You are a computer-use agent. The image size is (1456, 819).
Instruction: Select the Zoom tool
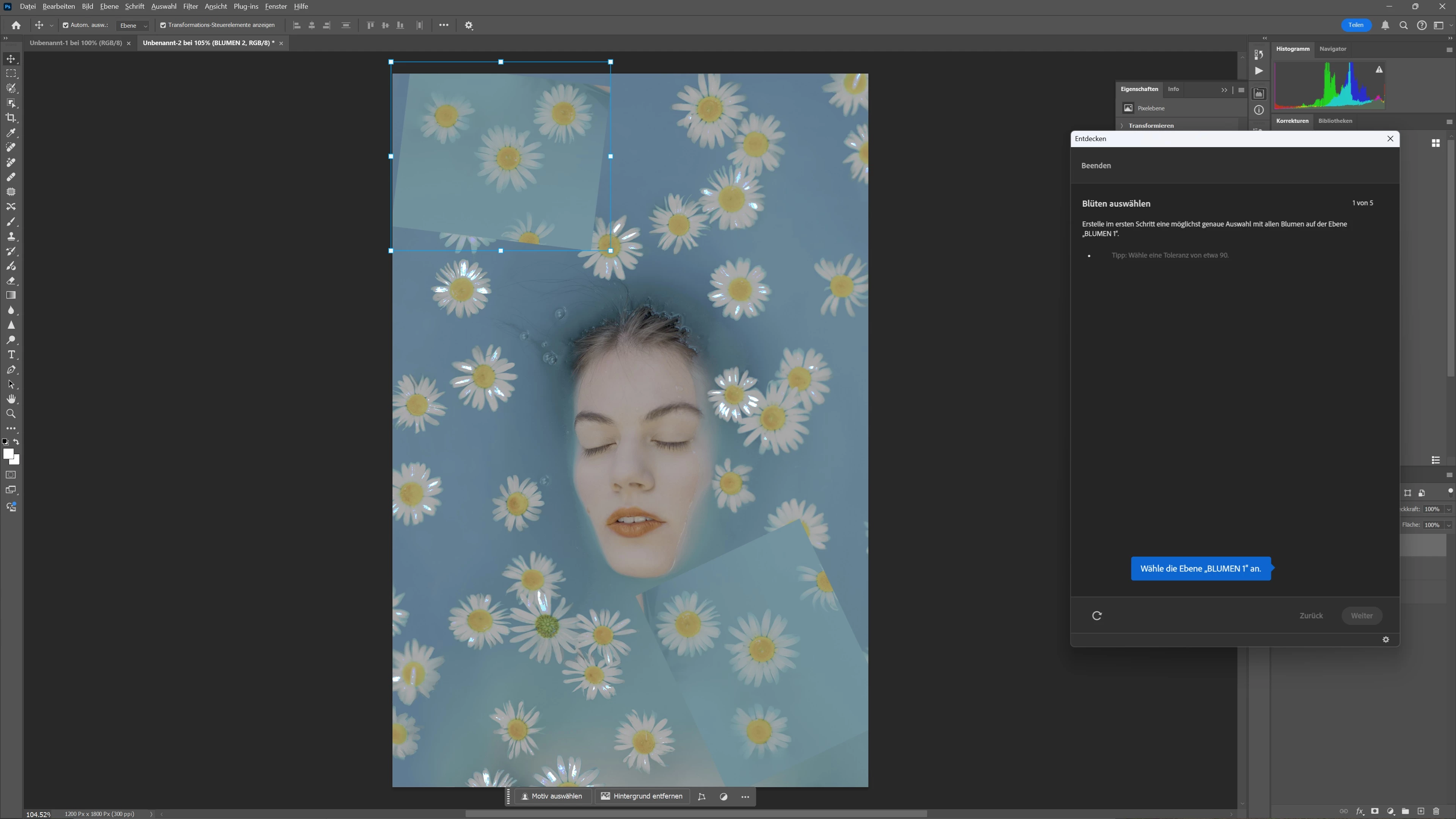pyautogui.click(x=11, y=414)
